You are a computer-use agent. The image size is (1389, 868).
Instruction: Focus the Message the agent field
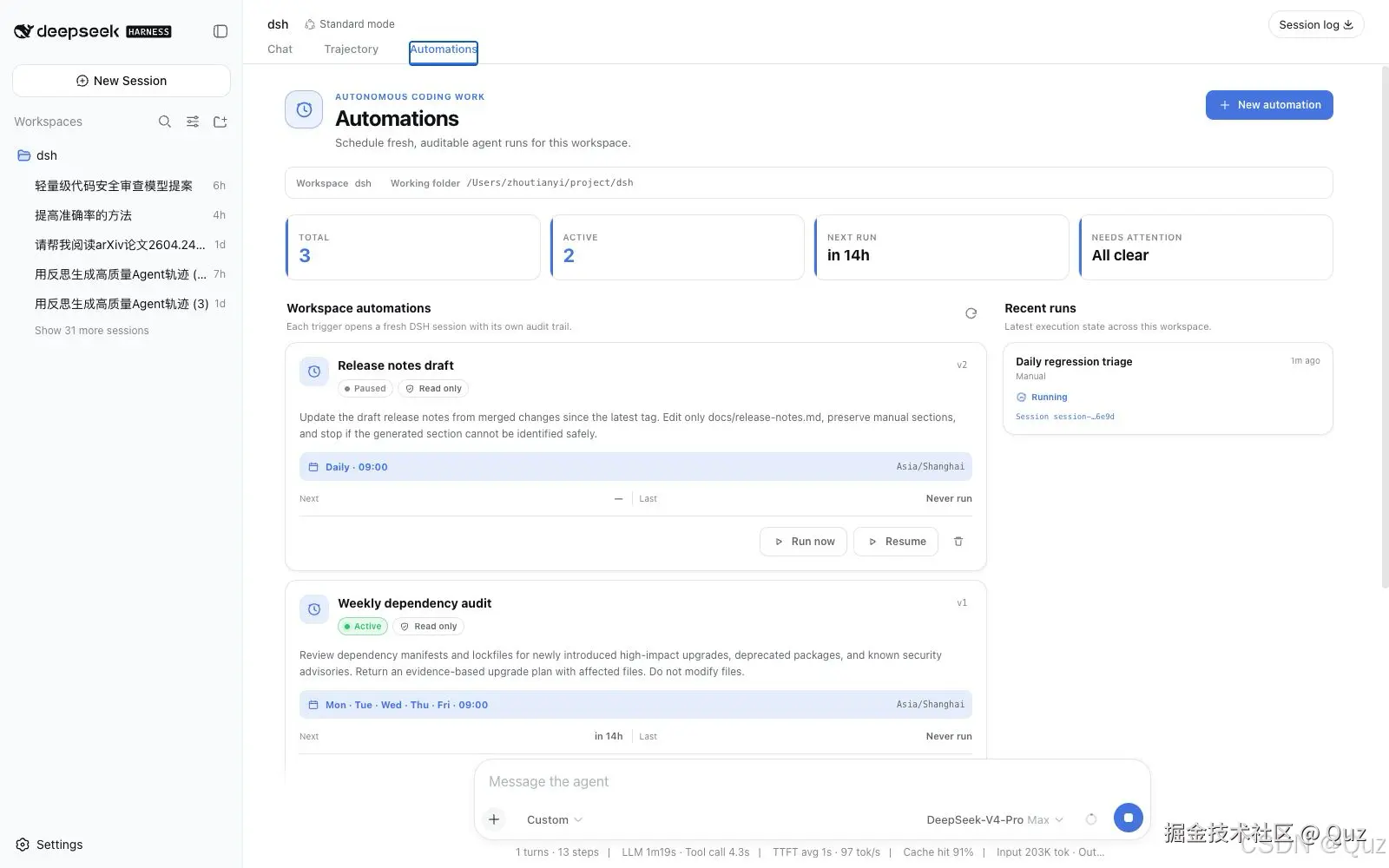click(x=812, y=782)
